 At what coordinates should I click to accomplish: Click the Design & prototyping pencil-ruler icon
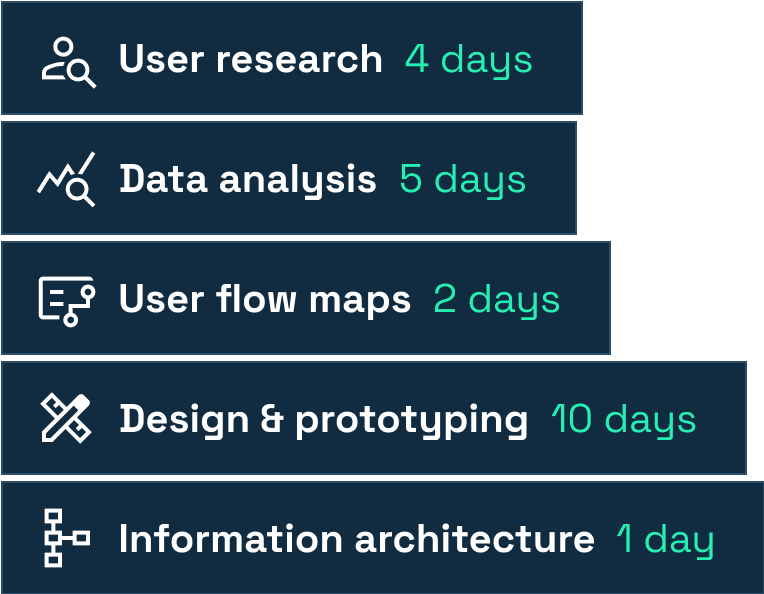pos(67,419)
